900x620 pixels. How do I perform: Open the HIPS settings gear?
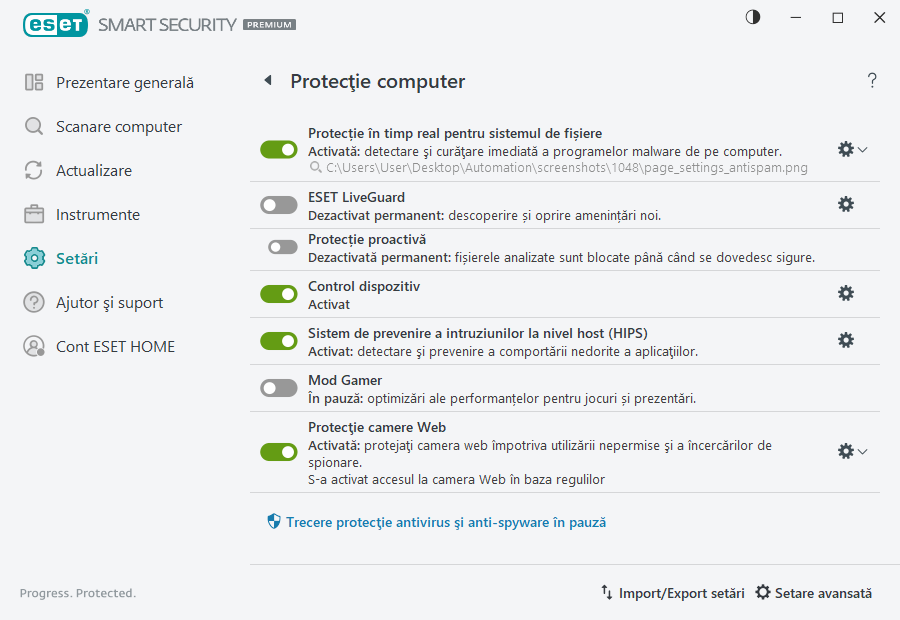pyautogui.click(x=846, y=340)
